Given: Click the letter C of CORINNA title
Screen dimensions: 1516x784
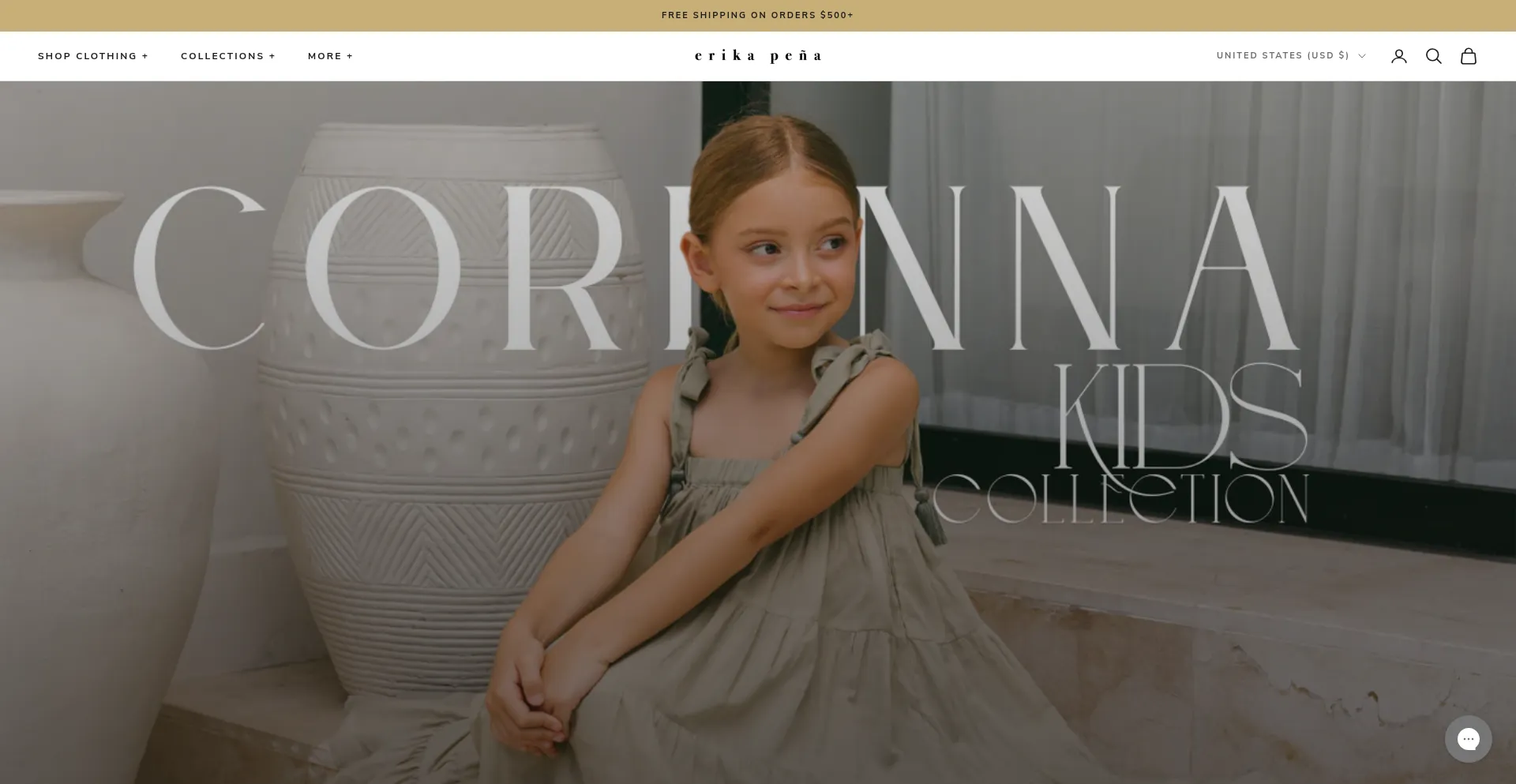Looking at the screenshot, I should click(x=197, y=268).
